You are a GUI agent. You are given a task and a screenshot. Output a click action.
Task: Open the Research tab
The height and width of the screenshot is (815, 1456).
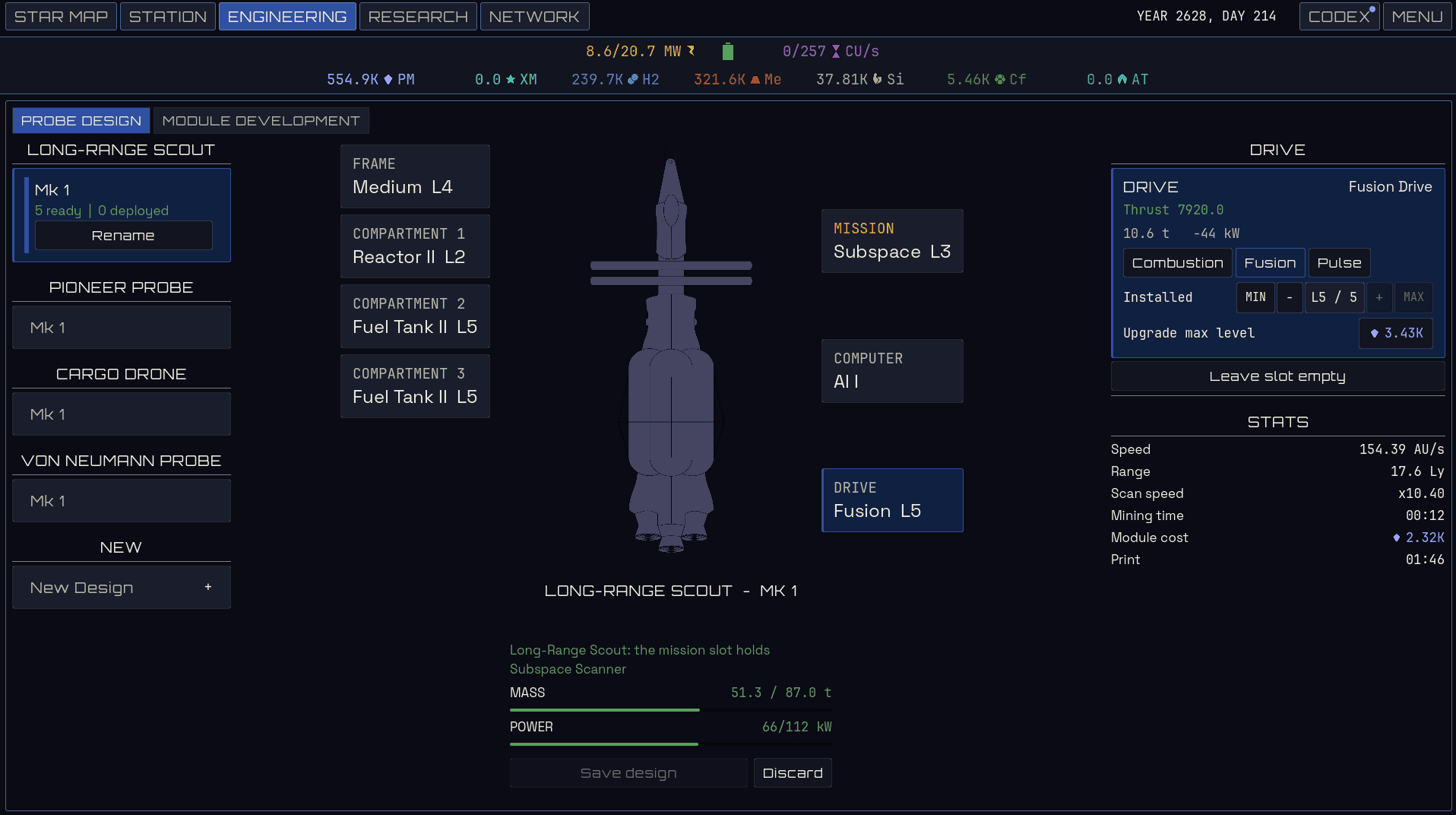pos(418,17)
